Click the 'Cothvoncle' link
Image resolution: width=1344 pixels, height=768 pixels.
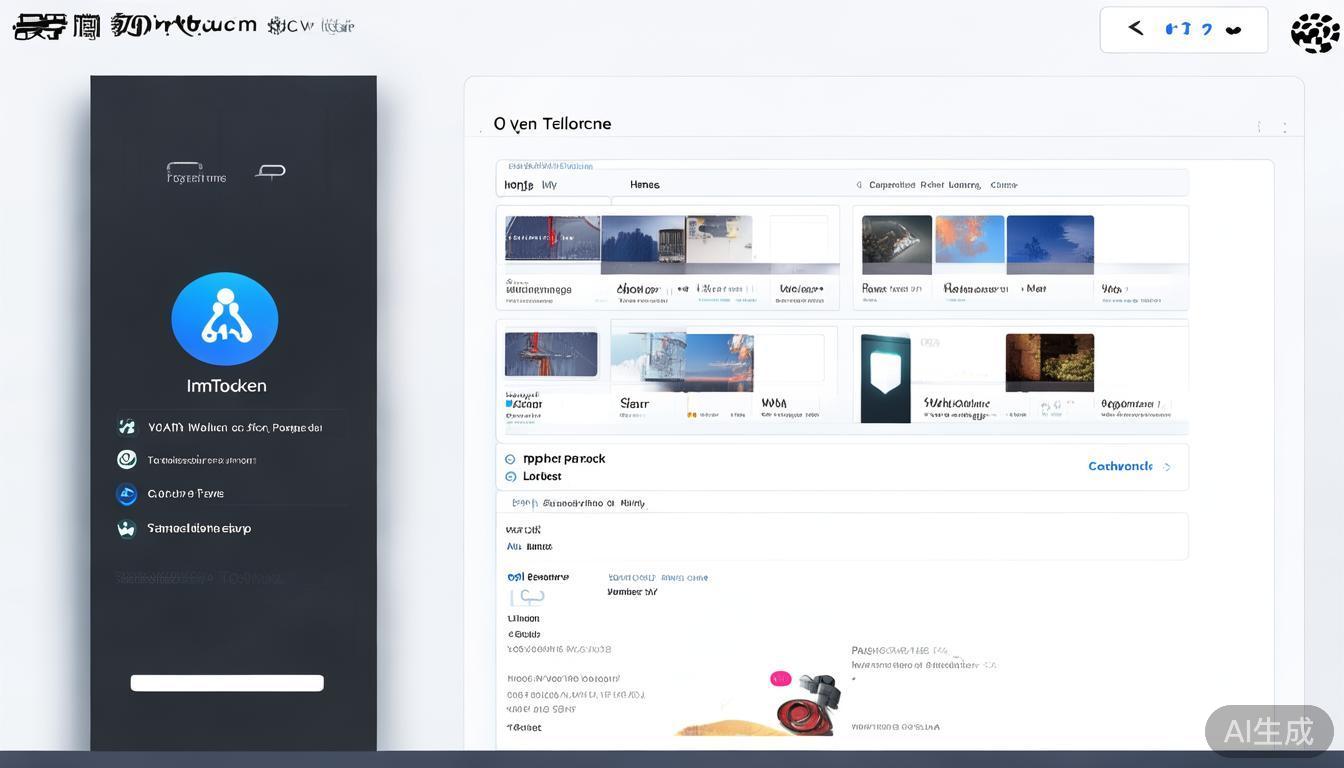(x=1119, y=467)
